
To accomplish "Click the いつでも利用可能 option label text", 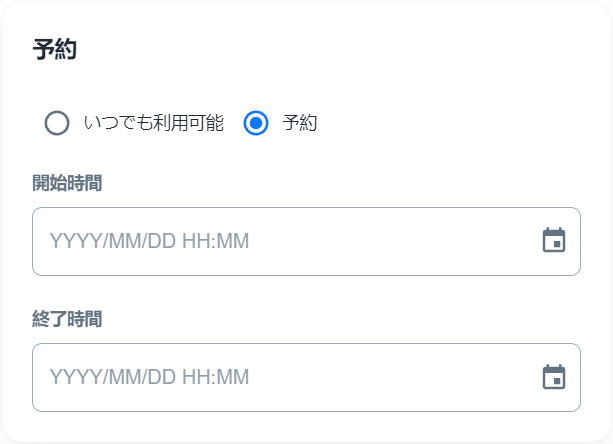I will tap(153, 123).
